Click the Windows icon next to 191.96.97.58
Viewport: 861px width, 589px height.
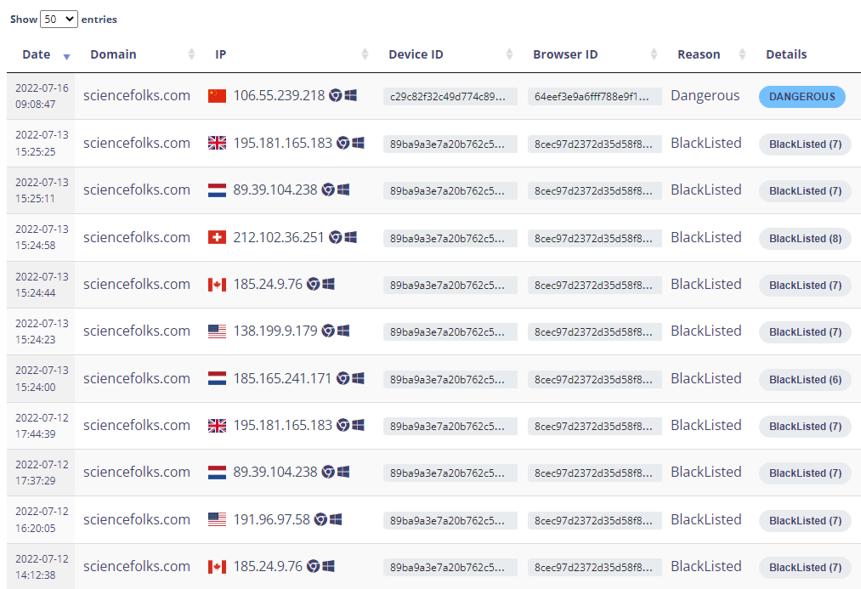coord(336,519)
